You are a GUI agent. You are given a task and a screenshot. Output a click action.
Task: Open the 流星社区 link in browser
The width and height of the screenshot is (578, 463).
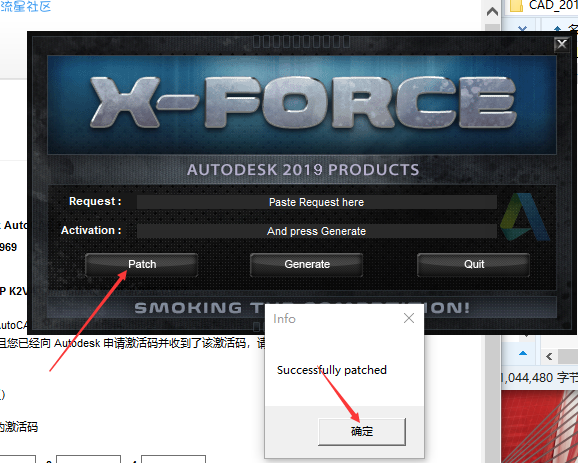[x=25, y=6]
